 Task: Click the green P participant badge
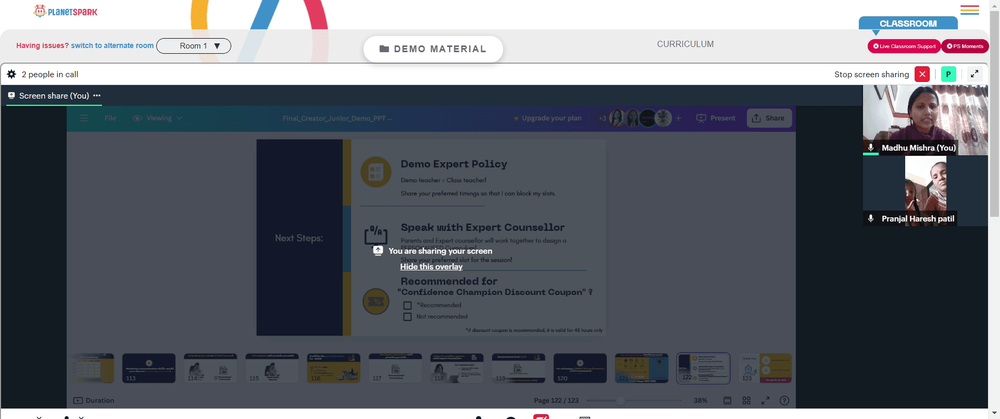[948, 74]
